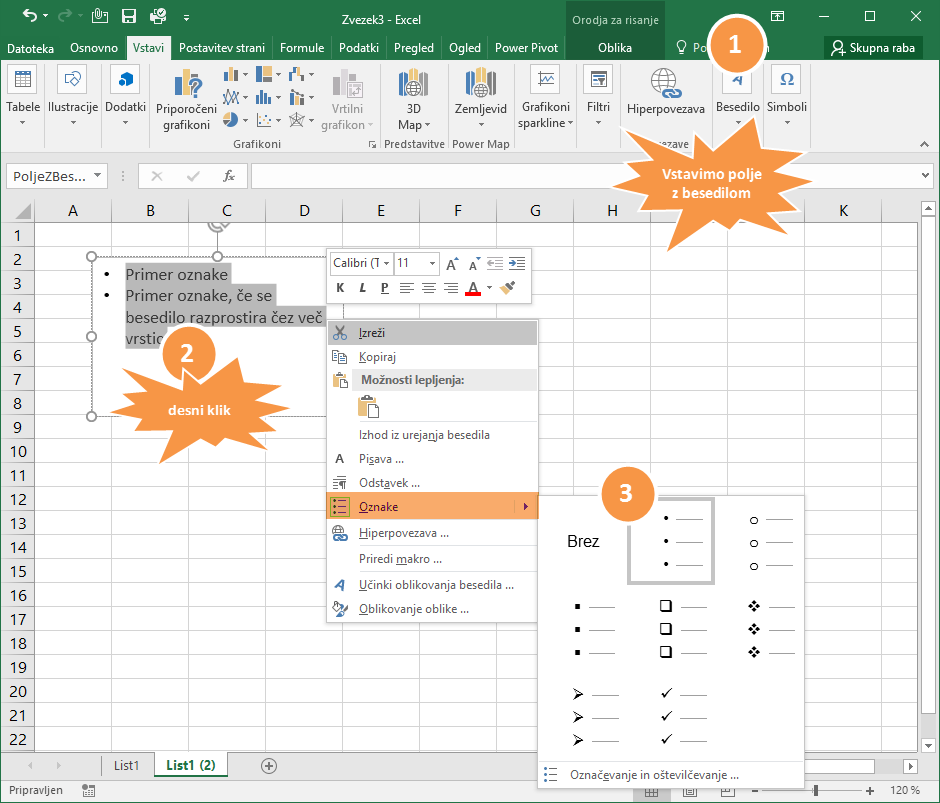The height and width of the screenshot is (803, 940).
Task: Select the filled round bullet style
Action: coord(671,541)
